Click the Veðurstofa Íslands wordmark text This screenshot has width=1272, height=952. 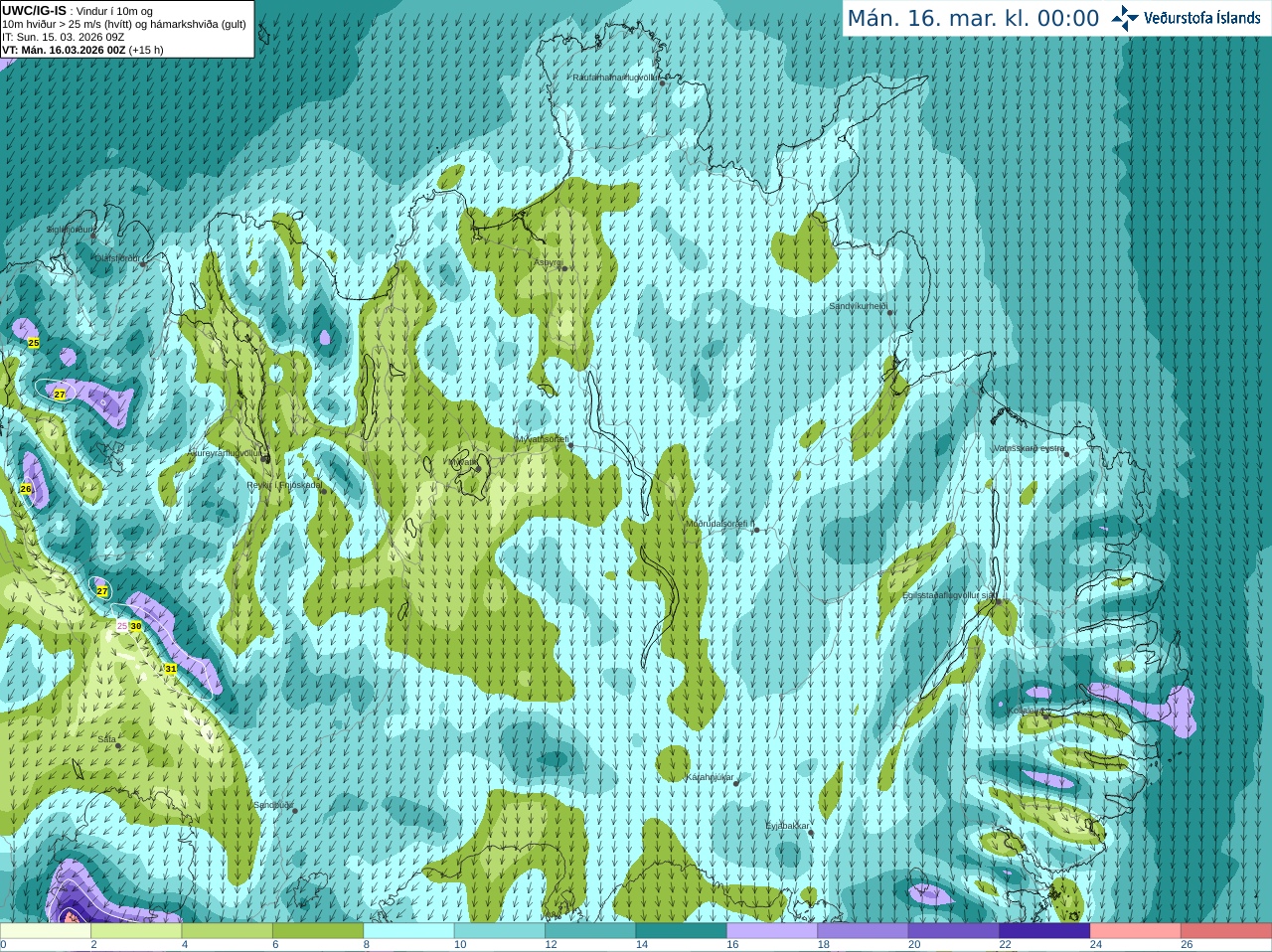tap(1201, 18)
